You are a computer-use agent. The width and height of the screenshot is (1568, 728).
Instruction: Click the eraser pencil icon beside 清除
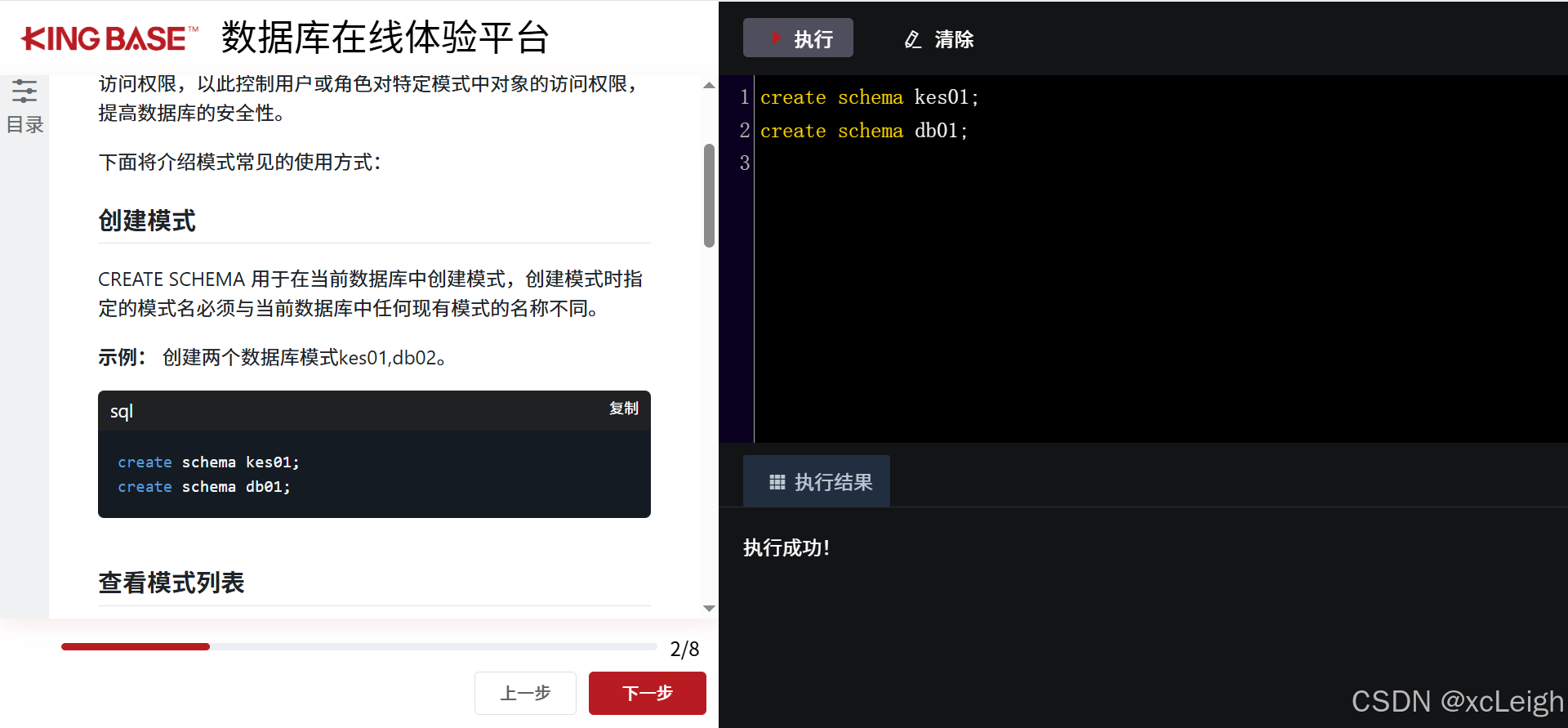913,39
